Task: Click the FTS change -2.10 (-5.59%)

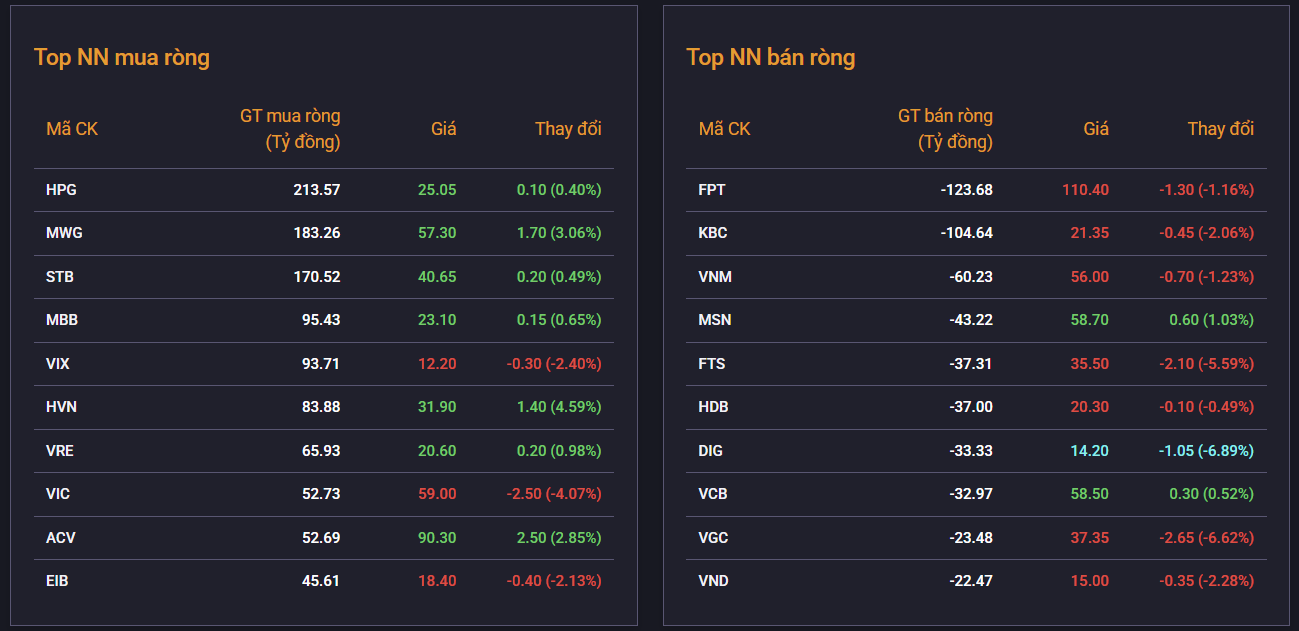Action: point(1207,363)
